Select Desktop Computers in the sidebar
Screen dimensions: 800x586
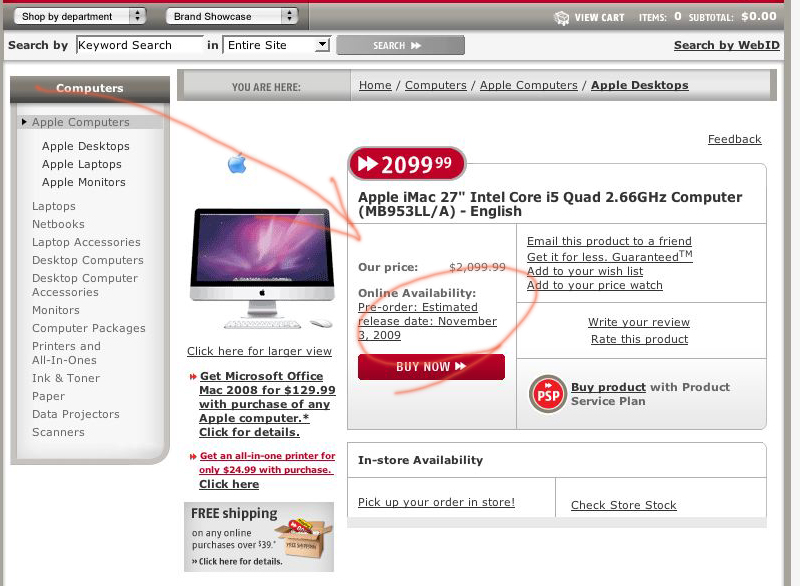coord(88,260)
